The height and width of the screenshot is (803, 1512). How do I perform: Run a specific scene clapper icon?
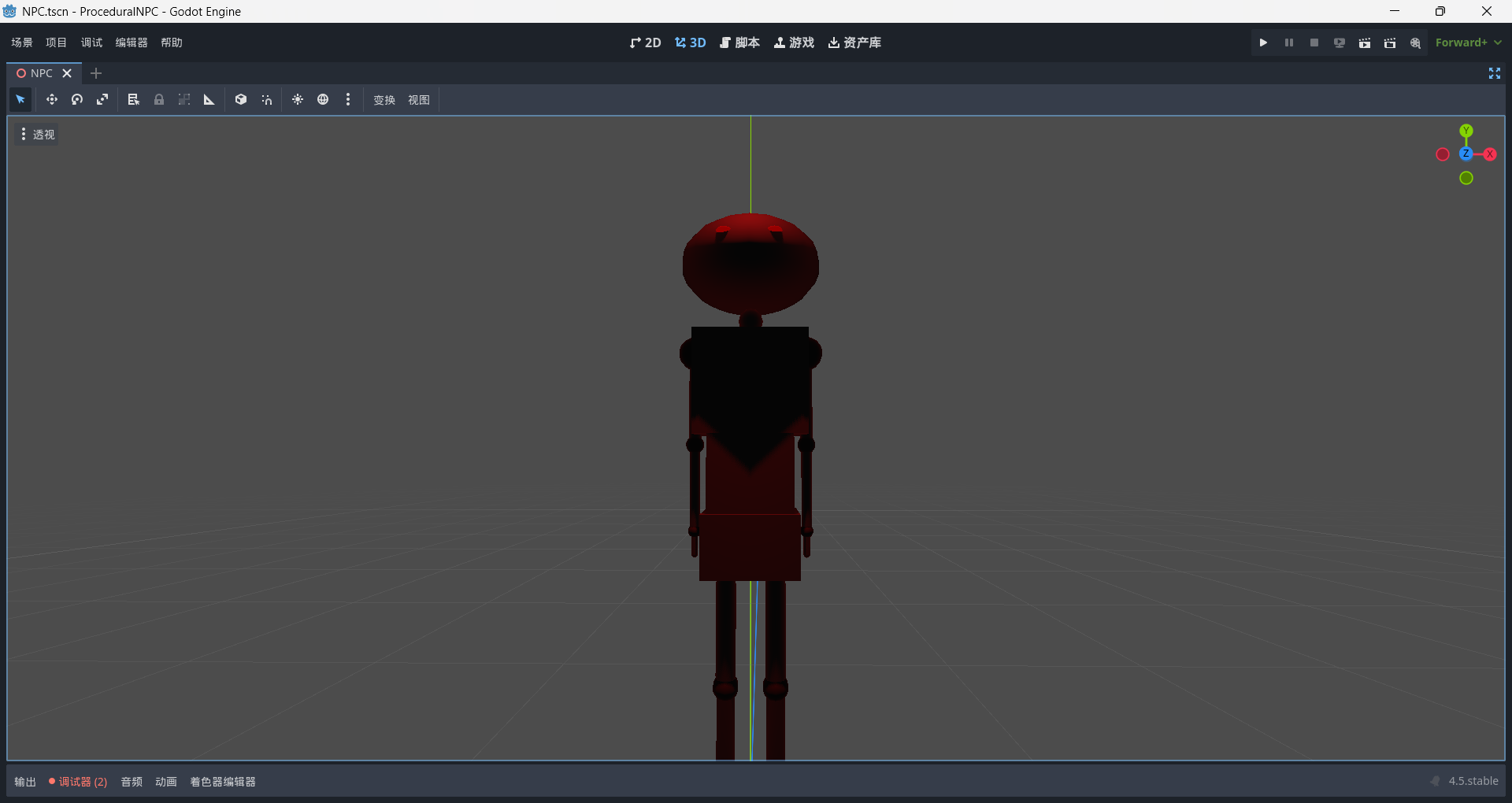(1390, 43)
